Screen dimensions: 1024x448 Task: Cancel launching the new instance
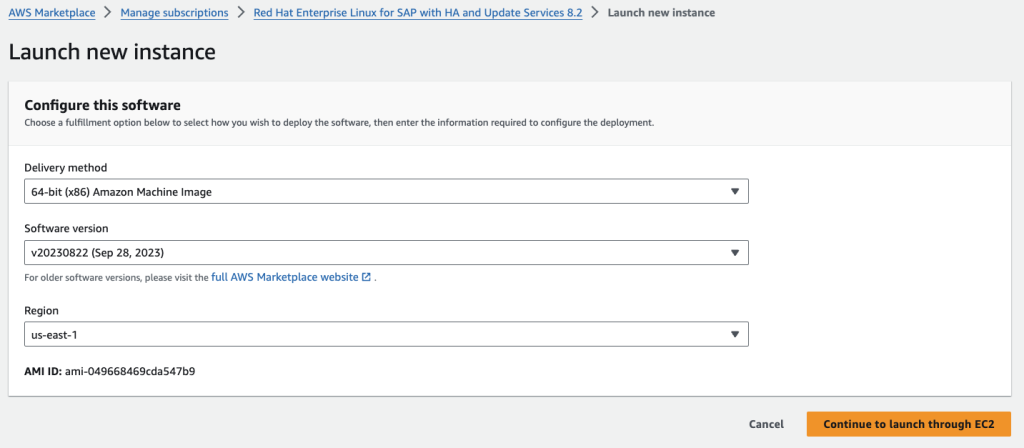pos(766,424)
